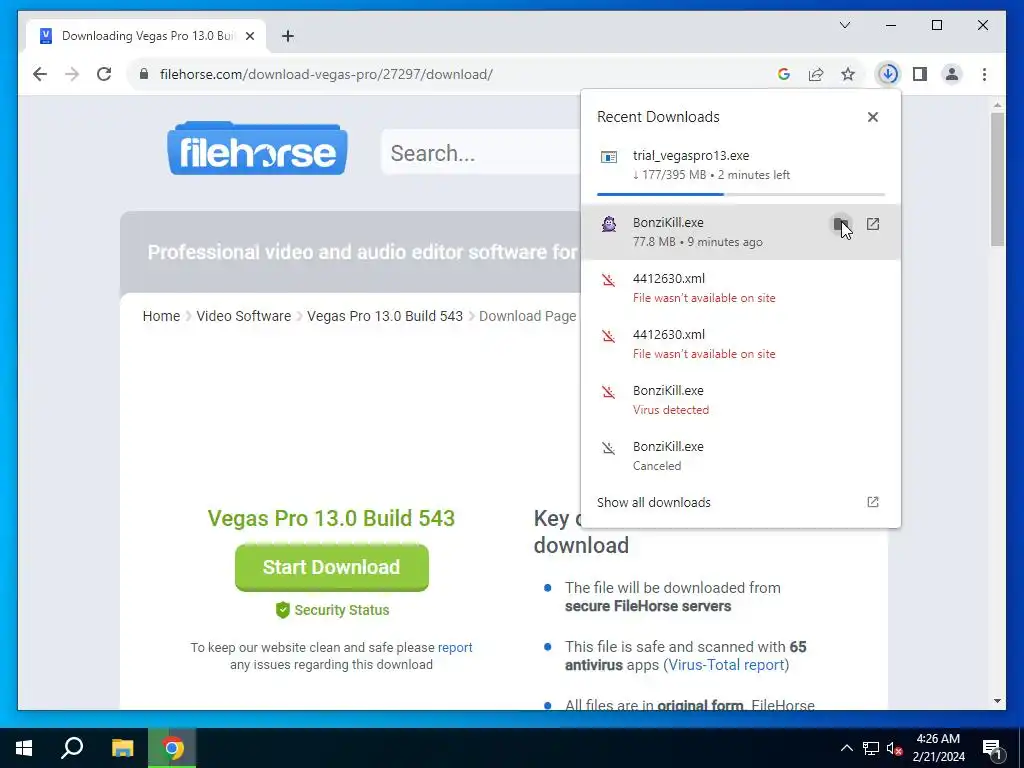The height and width of the screenshot is (768, 1024).
Task: Open File Explorer from taskbar
Action: pyautogui.click(x=122, y=748)
